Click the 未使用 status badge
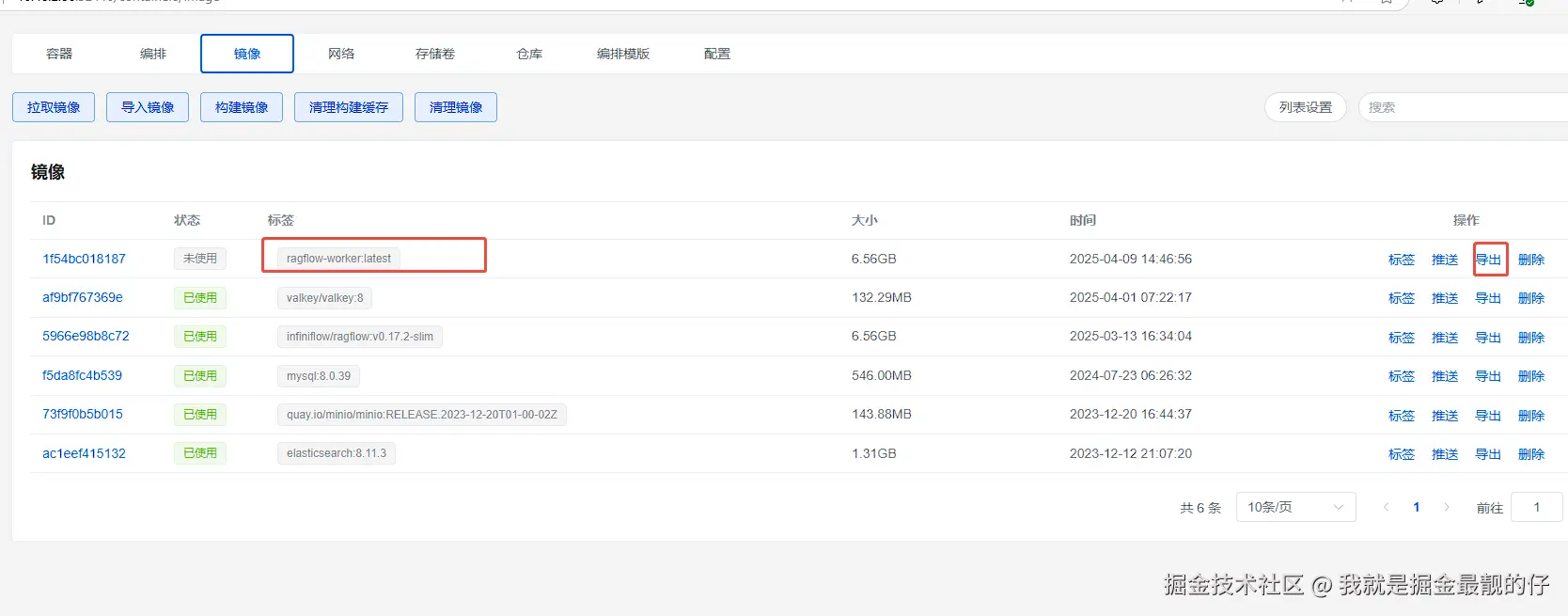Screen dimensions: 1568x616 (200, 259)
